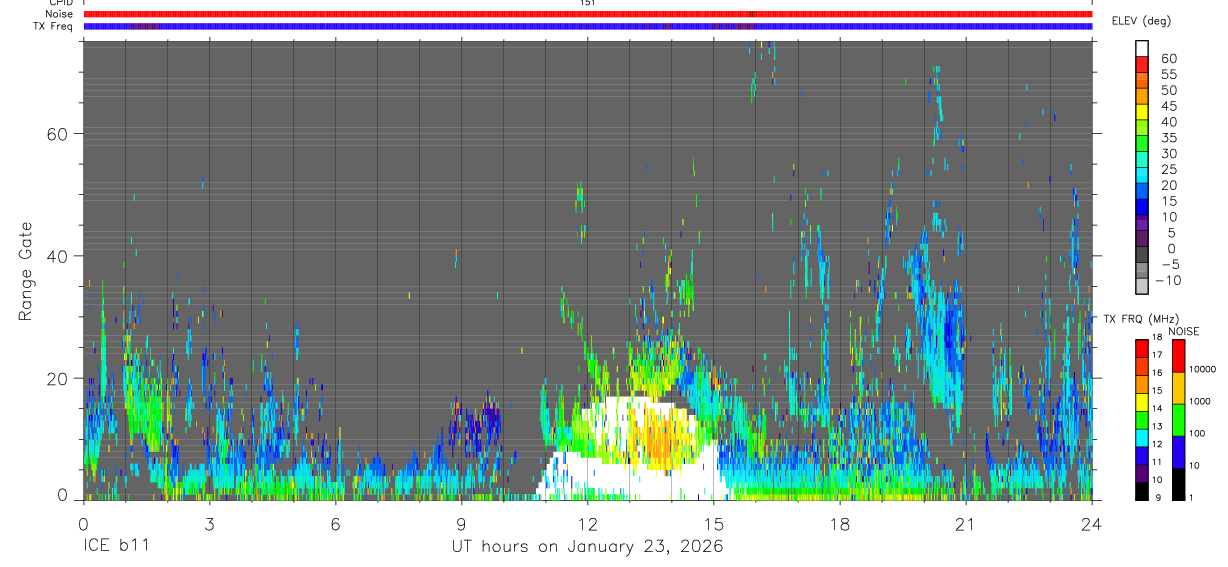This screenshot has width=1228, height=567.
Task: Click the 'Range Gate' y-axis title
Action: click(25, 271)
